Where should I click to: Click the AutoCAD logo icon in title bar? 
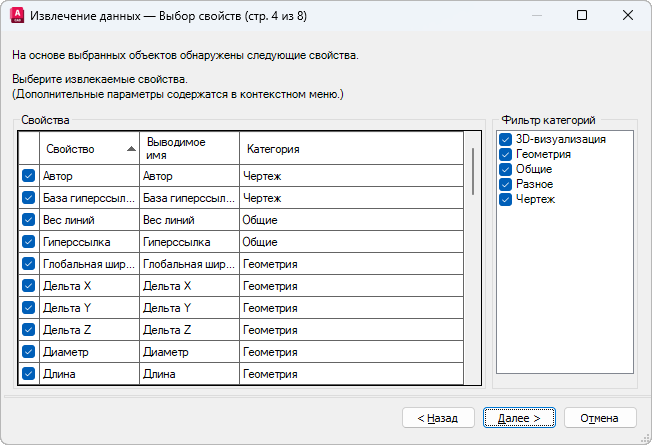15,16
